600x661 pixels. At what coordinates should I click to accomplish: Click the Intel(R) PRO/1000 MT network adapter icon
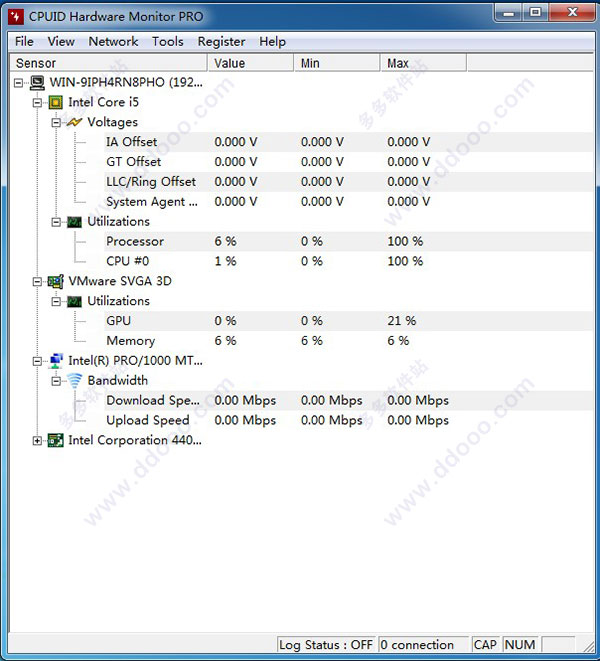click(x=56, y=361)
